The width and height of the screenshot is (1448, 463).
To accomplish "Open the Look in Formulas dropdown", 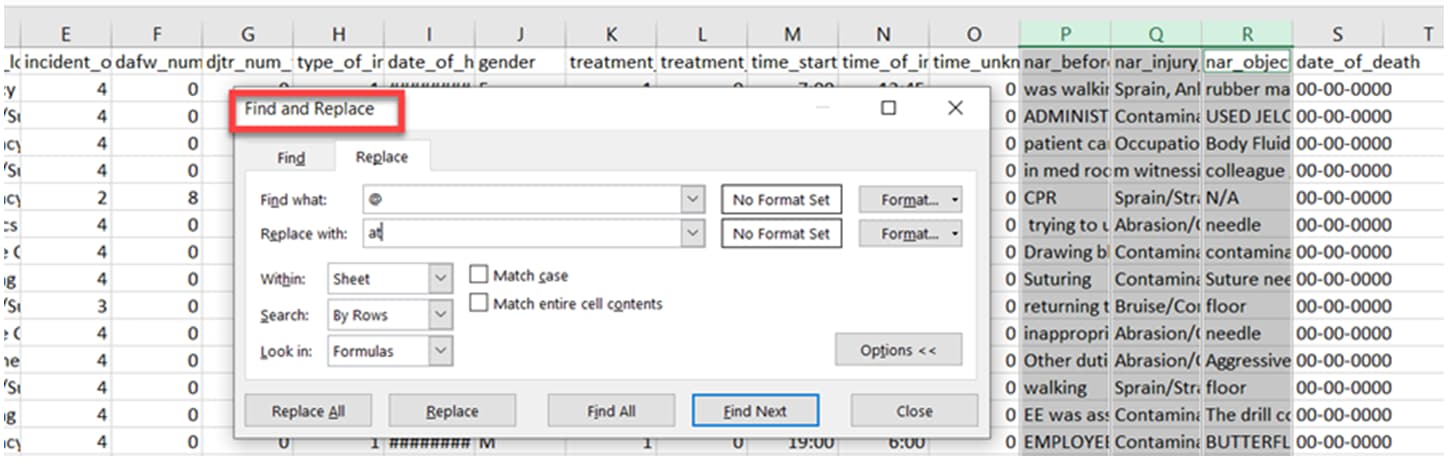I will tap(440, 351).
